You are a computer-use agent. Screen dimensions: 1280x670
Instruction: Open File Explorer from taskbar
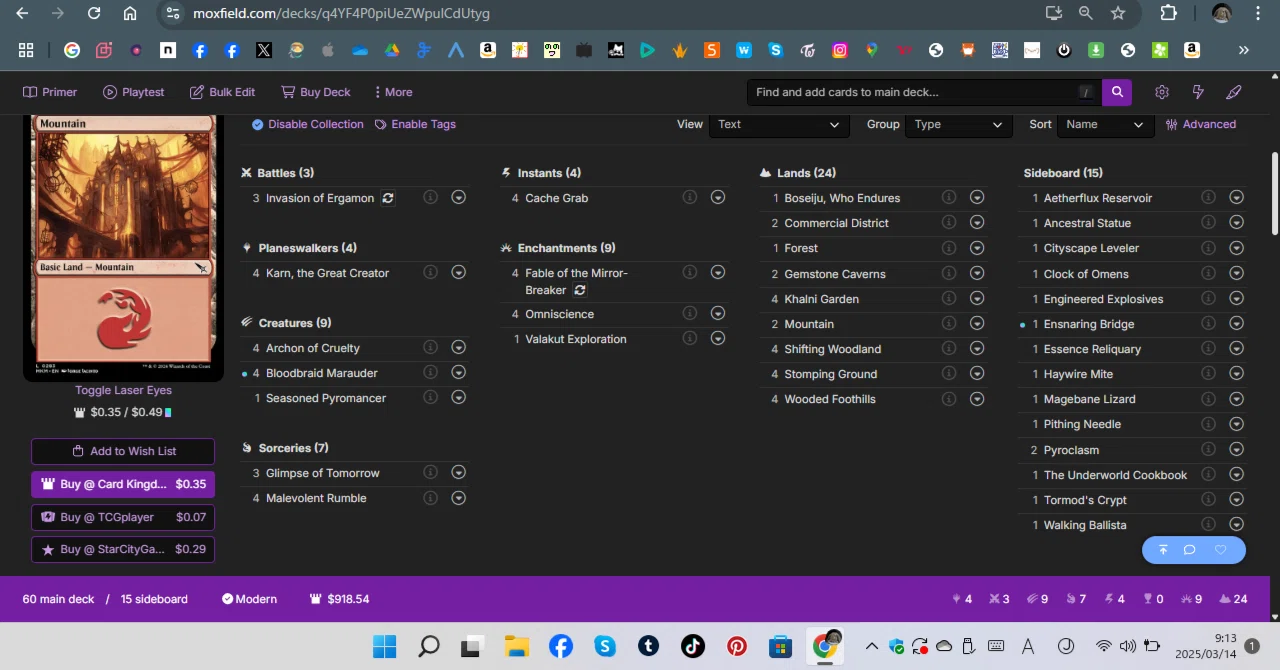[x=516, y=646]
